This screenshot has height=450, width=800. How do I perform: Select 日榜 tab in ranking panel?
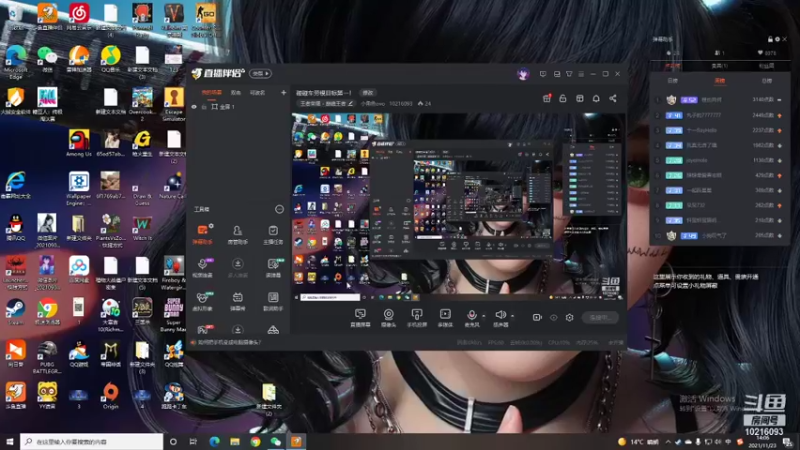pyautogui.click(x=672, y=81)
